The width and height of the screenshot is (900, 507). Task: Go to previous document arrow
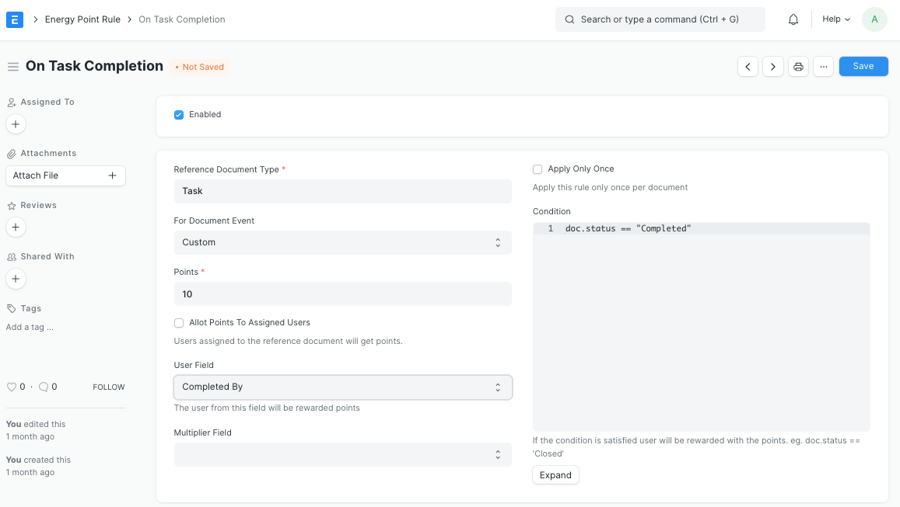click(x=748, y=67)
